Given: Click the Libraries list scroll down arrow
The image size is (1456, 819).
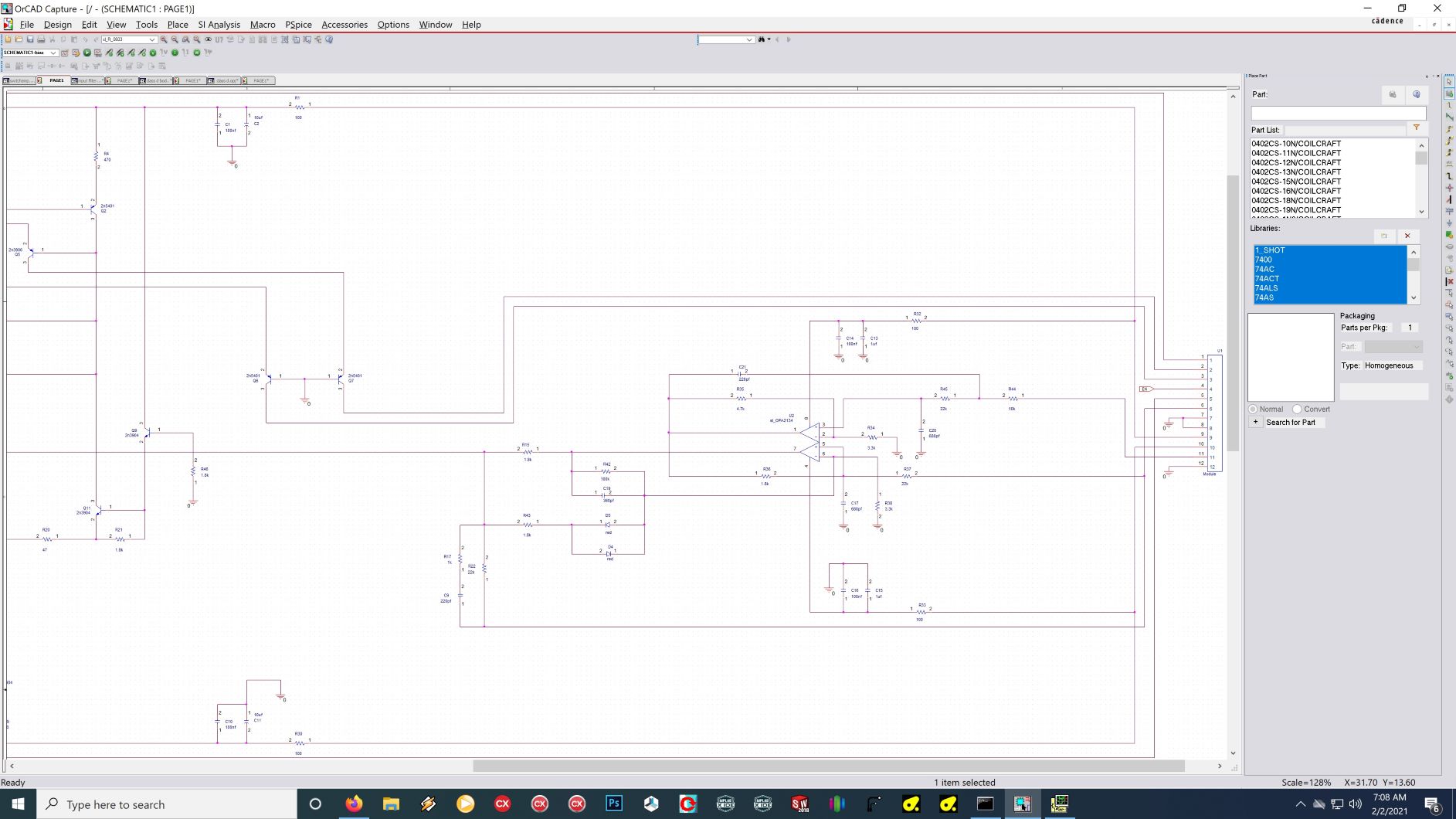Looking at the screenshot, I should pyautogui.click(x=1414, y=297).
